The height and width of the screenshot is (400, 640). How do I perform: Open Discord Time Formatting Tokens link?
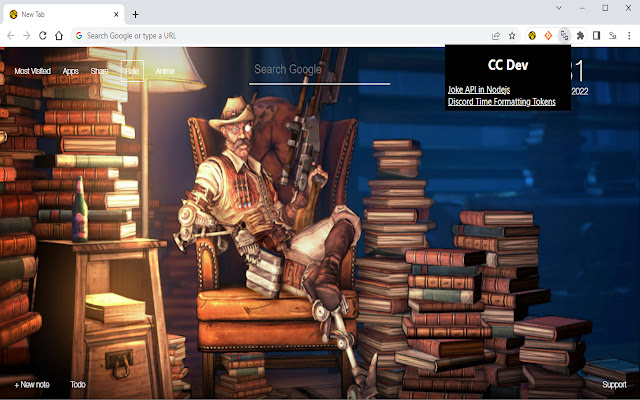[502, 102]
